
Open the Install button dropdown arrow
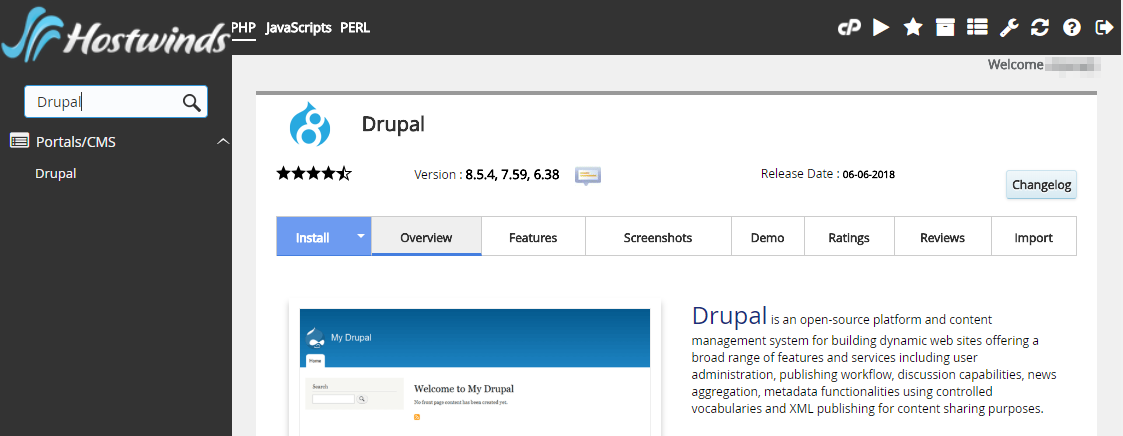[361, 236]
